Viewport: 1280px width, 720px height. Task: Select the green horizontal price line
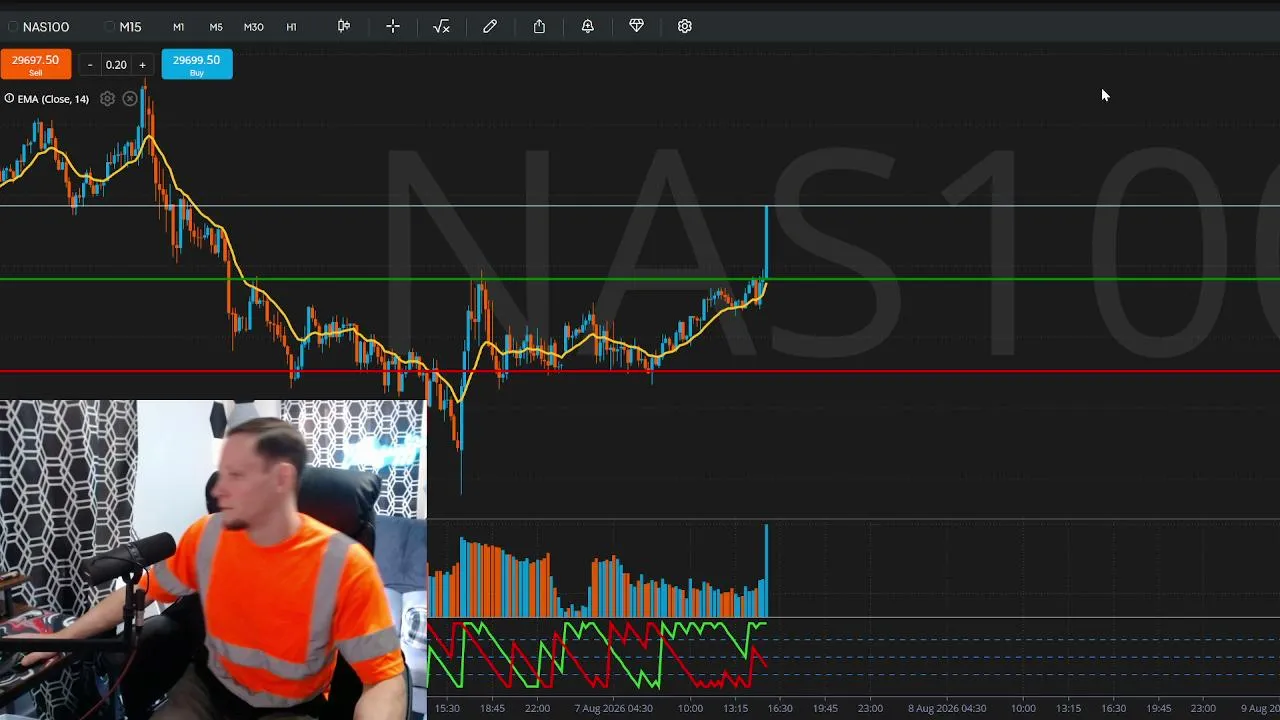click(x=640, y=279)
